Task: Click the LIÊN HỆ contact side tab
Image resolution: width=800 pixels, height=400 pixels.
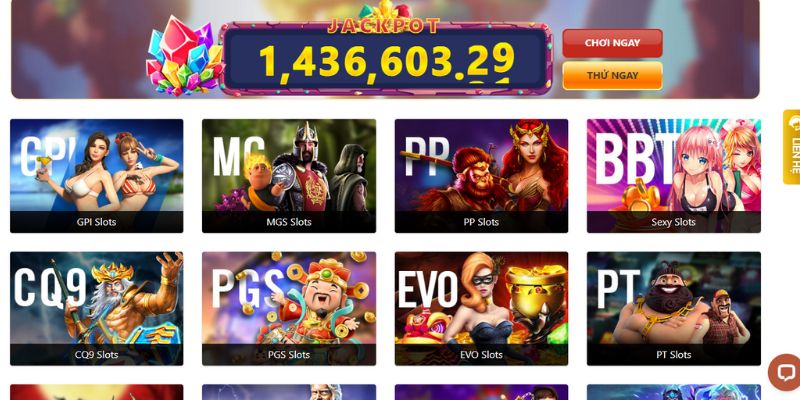Action: [x=792, y=147]
